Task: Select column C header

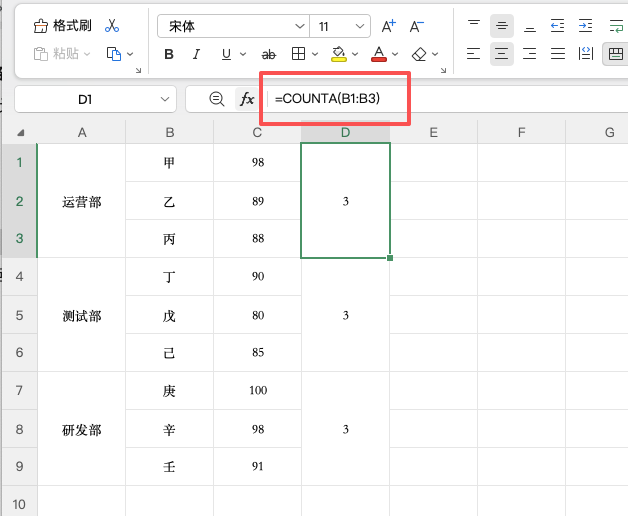Action: [x=257, y=132]
